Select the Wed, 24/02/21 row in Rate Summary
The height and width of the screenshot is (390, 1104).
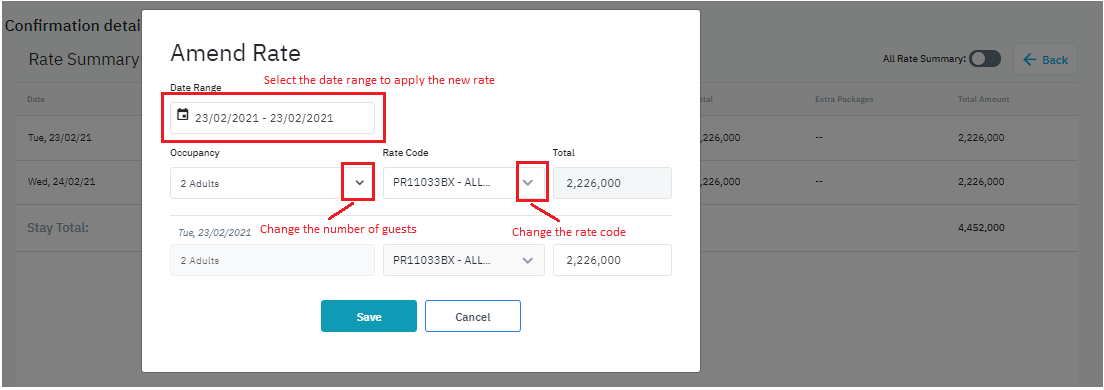551,182
